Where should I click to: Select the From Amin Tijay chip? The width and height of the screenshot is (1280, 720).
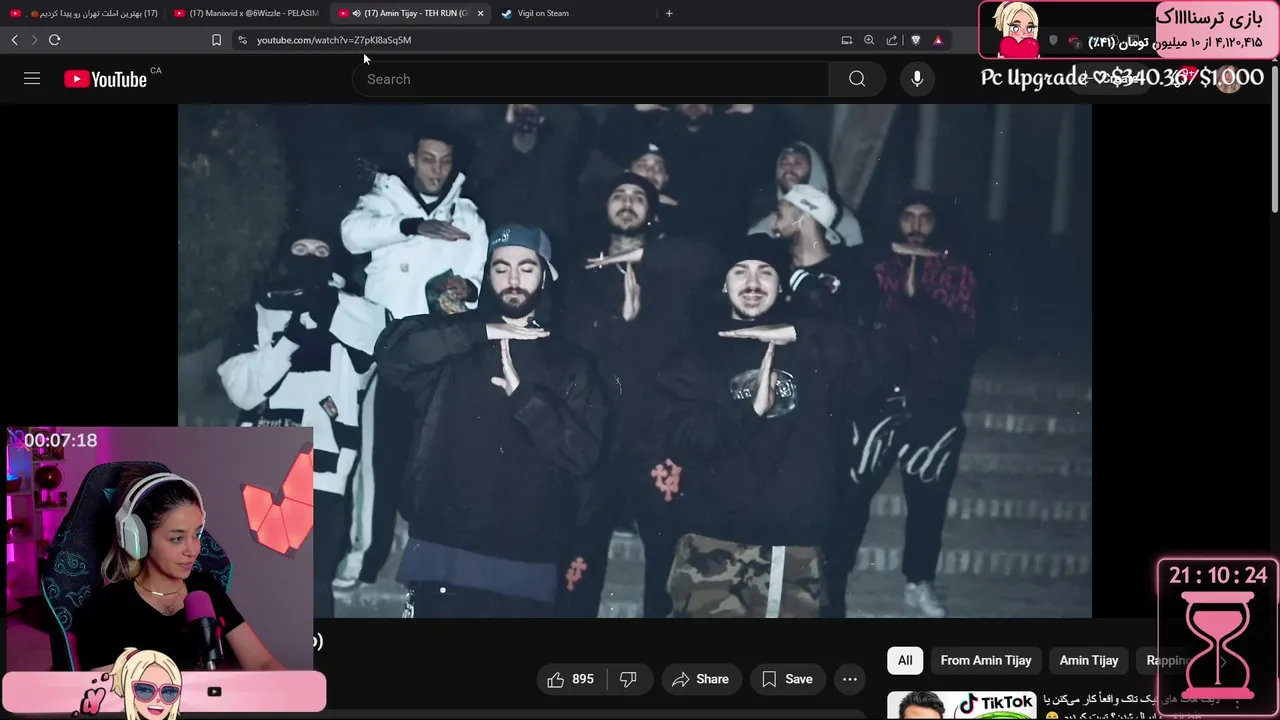986,660
